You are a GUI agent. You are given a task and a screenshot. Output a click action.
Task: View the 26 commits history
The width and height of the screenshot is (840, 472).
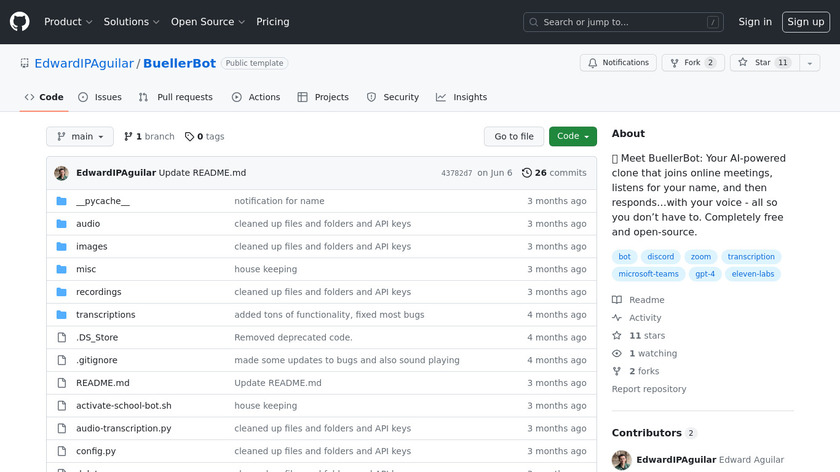pyautogui.click(x=554, y=172)
